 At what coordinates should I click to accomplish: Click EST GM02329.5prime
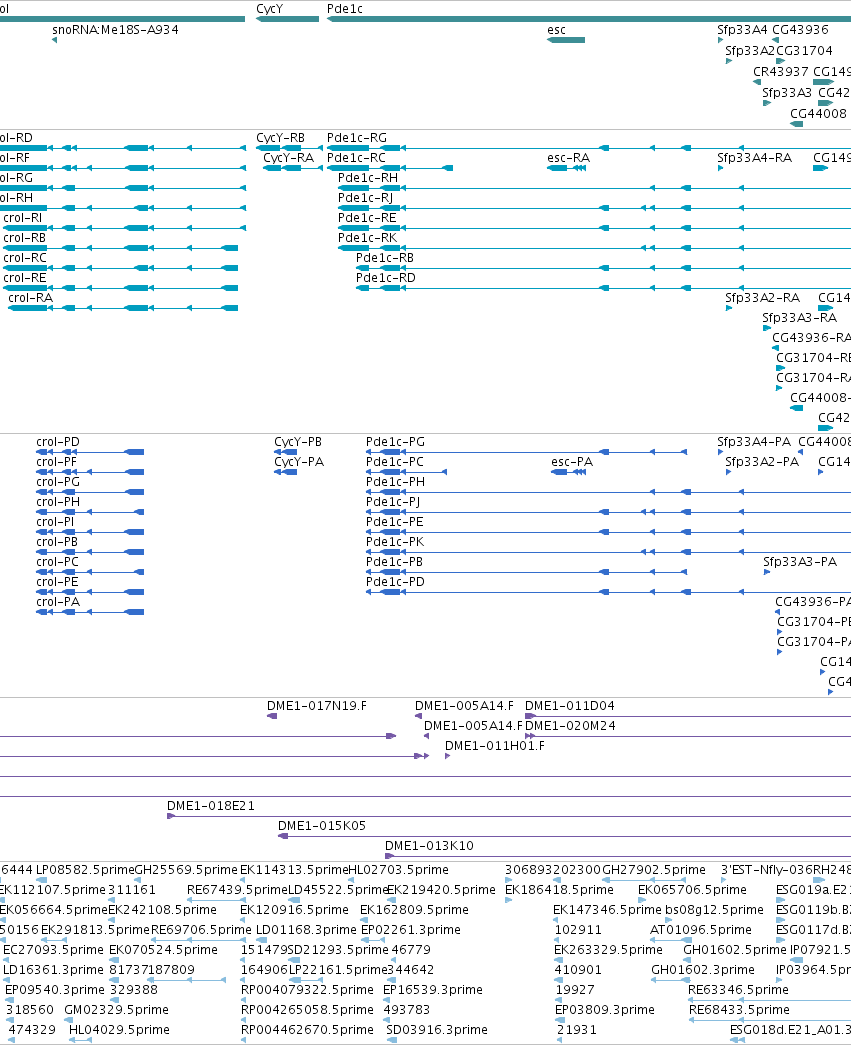(117, 1010)
